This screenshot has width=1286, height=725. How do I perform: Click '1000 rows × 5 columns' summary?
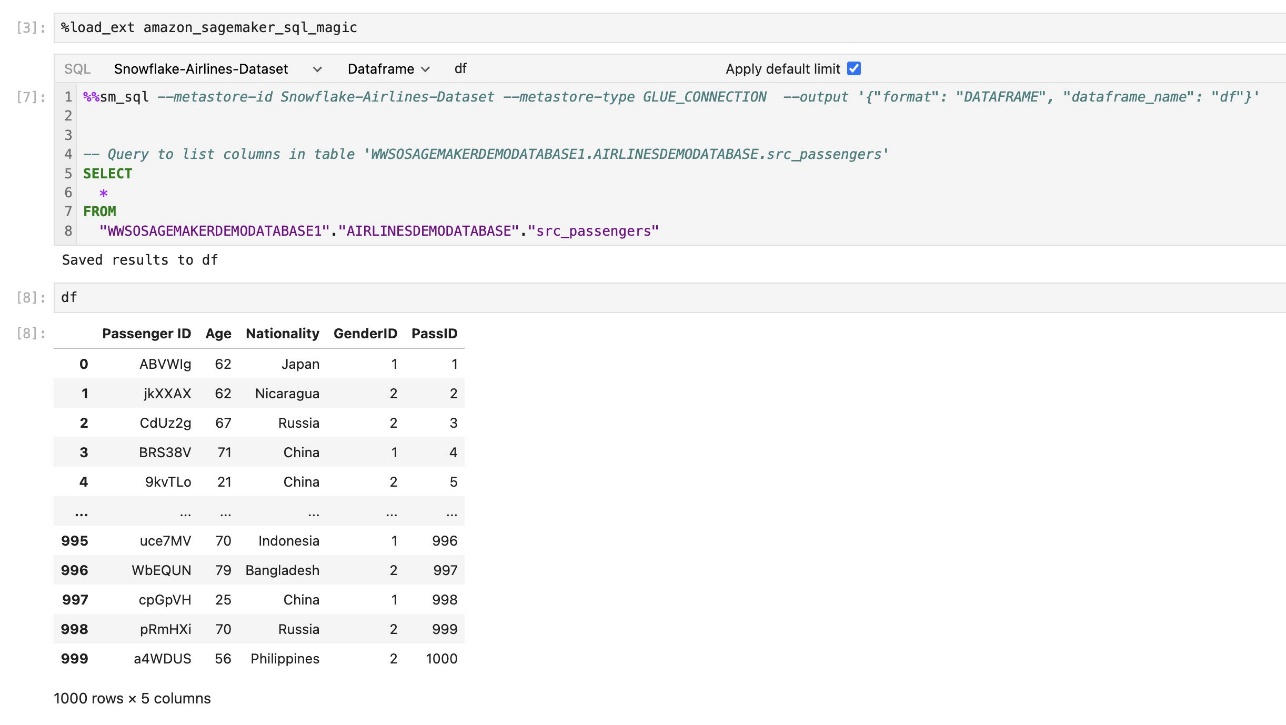tap(132, 698)
